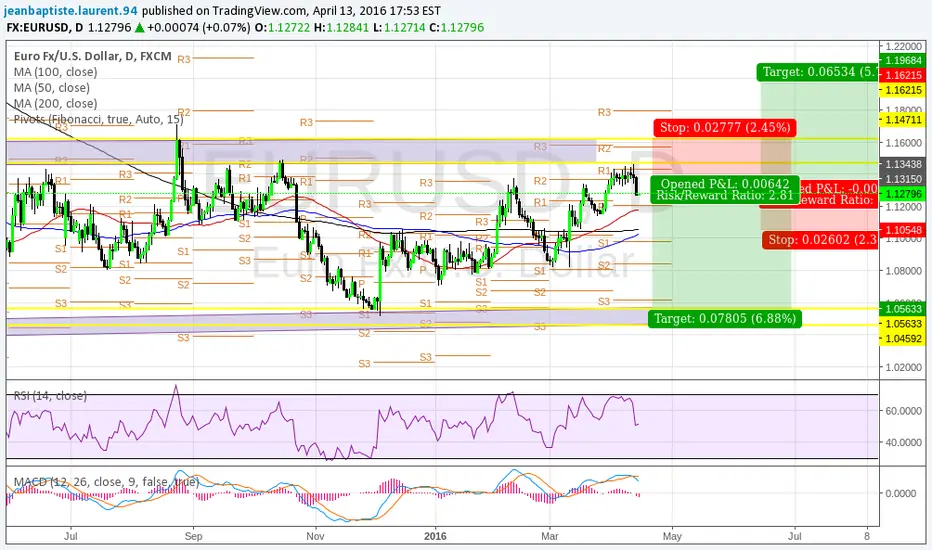Click the high value H:1.12841
The height and width of the screenshot is (550, 932).
pyautogui.click(x=342, y=27)
